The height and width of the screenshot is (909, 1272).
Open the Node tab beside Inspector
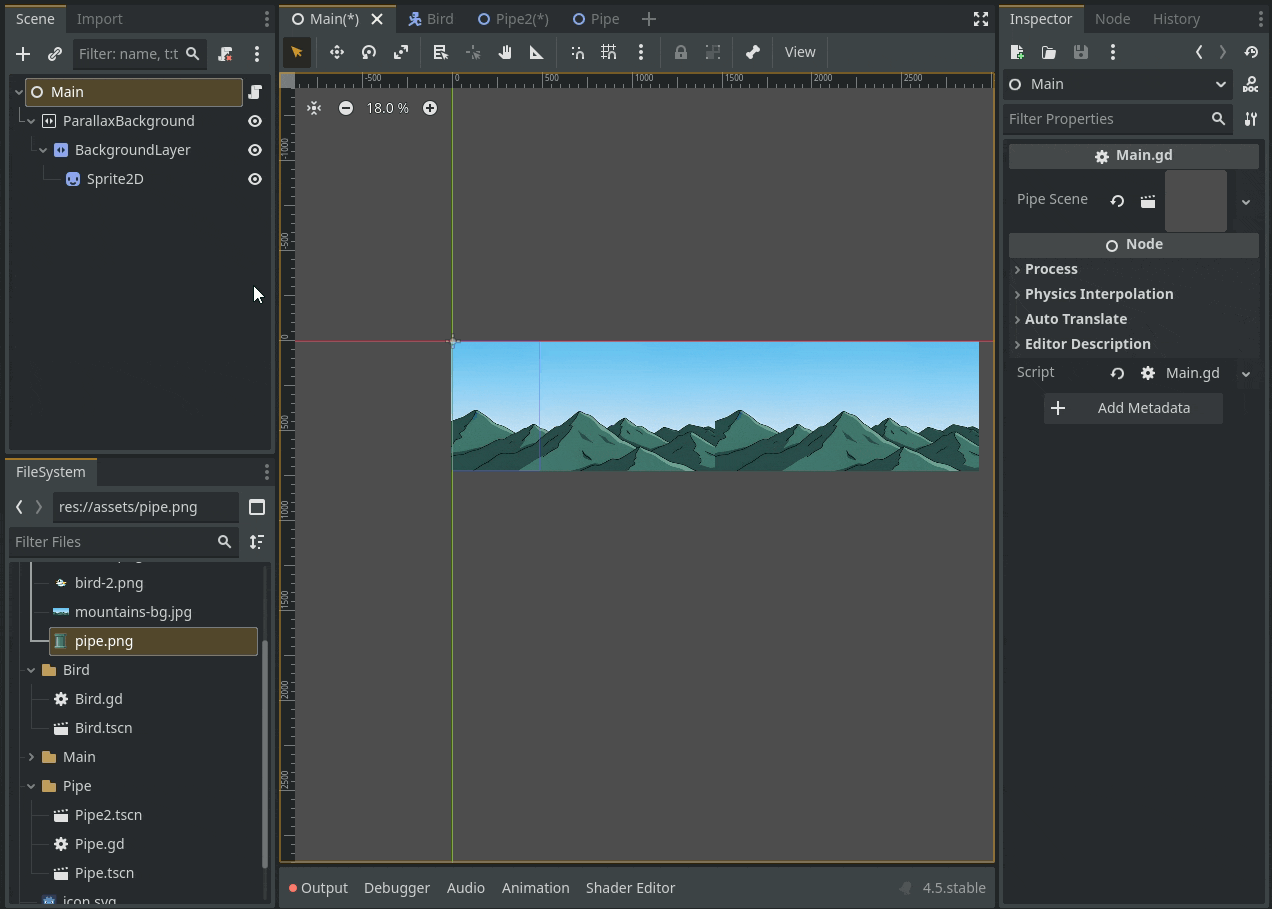click(1112, 19)
